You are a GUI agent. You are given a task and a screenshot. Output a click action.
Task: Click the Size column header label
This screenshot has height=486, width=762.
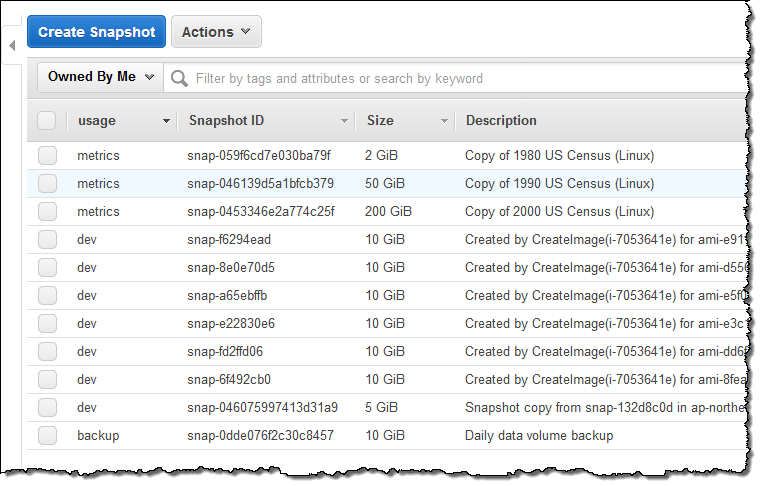click(x=380, y=121)
